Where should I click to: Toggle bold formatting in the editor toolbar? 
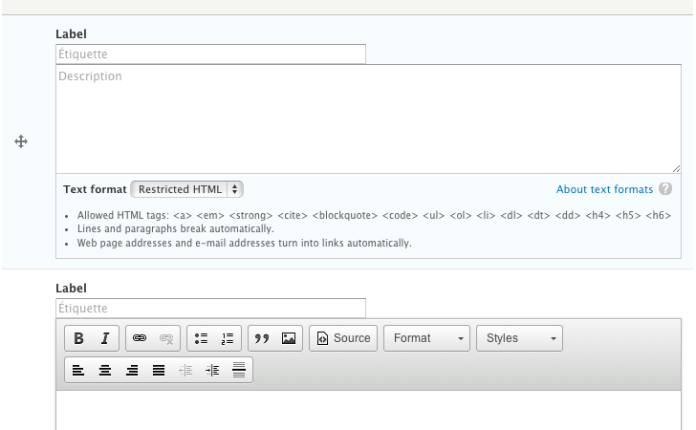(x=79, y=338)
